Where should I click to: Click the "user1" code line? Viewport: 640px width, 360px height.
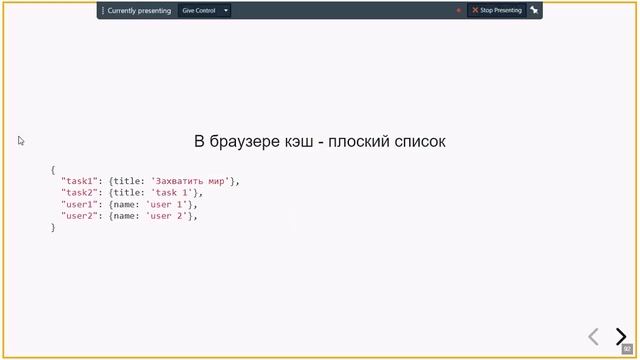coord(129,204)
